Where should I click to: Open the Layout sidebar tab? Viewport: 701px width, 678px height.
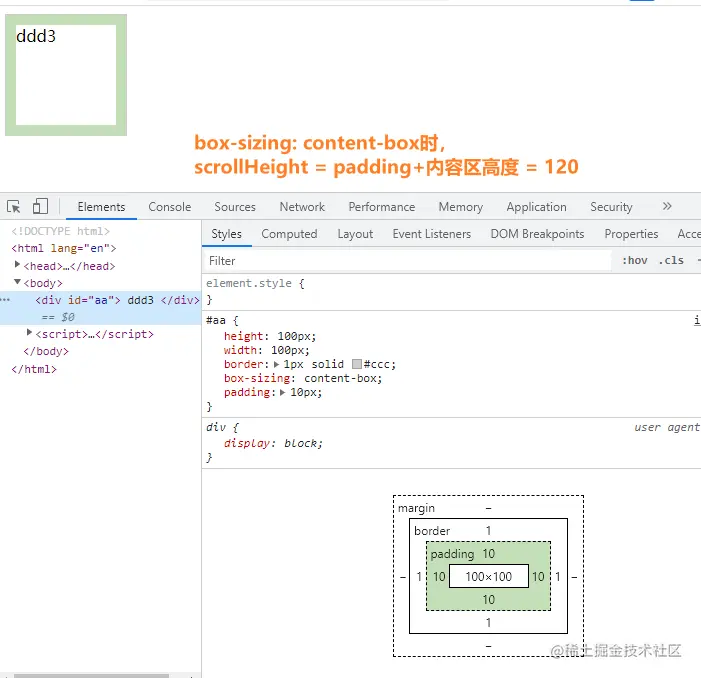click(355, 234)
